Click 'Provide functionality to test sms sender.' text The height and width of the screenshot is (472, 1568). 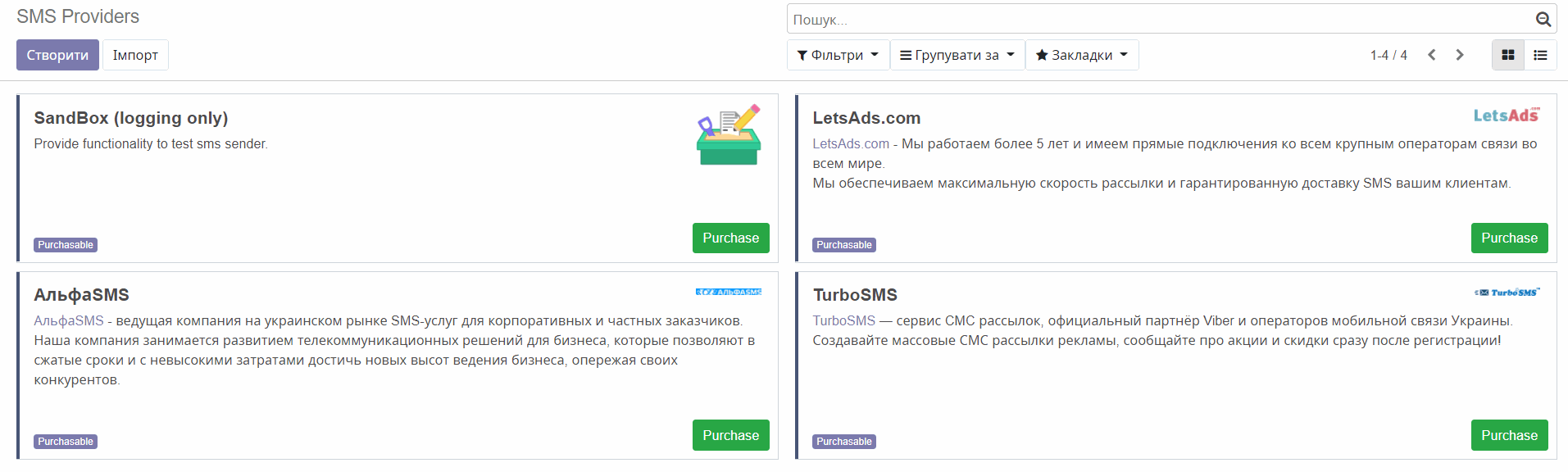151,143
